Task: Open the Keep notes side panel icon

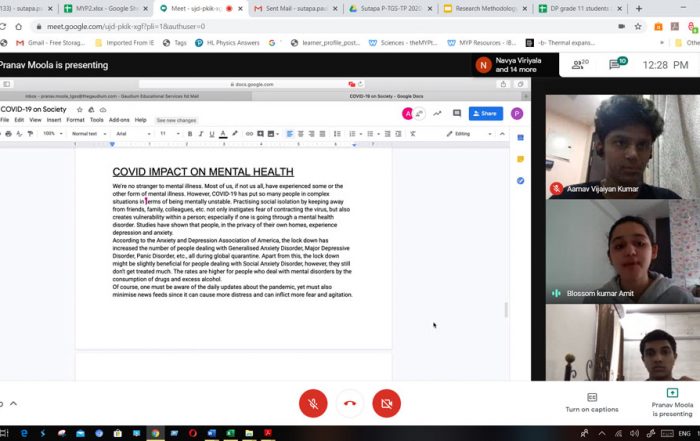Action: [520, 159]
